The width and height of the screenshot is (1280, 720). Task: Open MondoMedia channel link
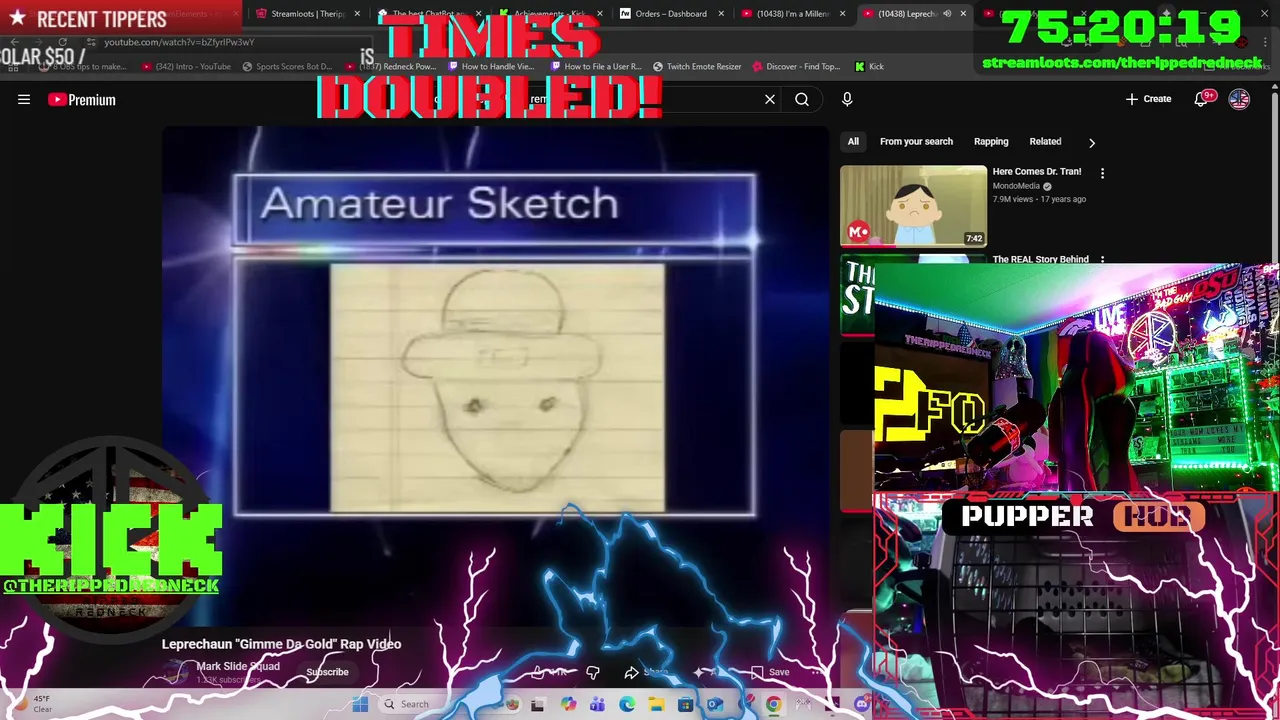tap(1016, 186)
